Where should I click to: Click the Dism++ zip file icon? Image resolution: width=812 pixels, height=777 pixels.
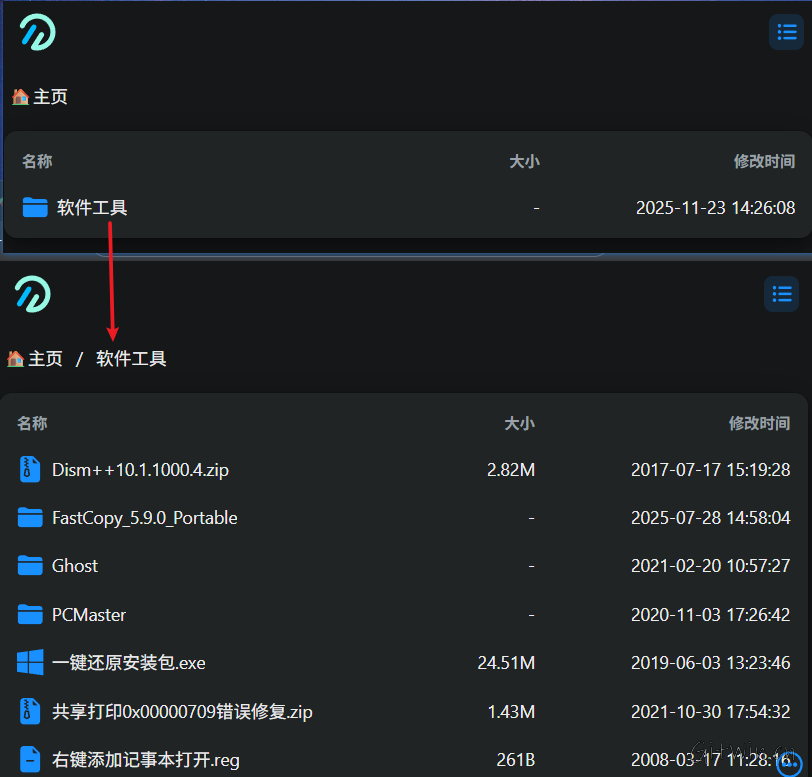pos(30,469)
